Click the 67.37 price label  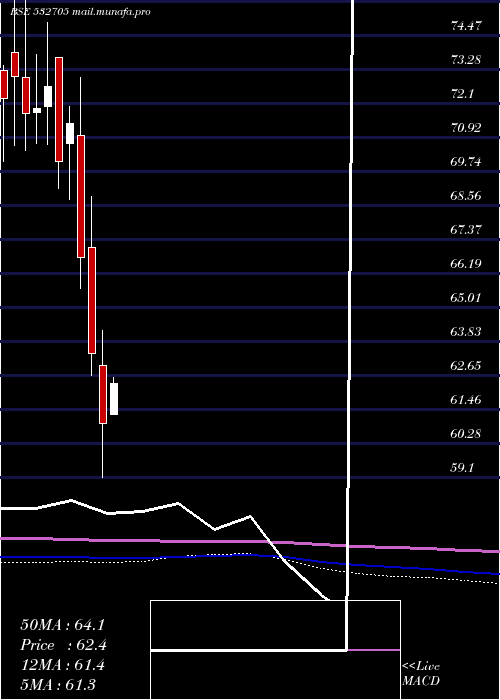pyautogui.click(x=466, y=229)
